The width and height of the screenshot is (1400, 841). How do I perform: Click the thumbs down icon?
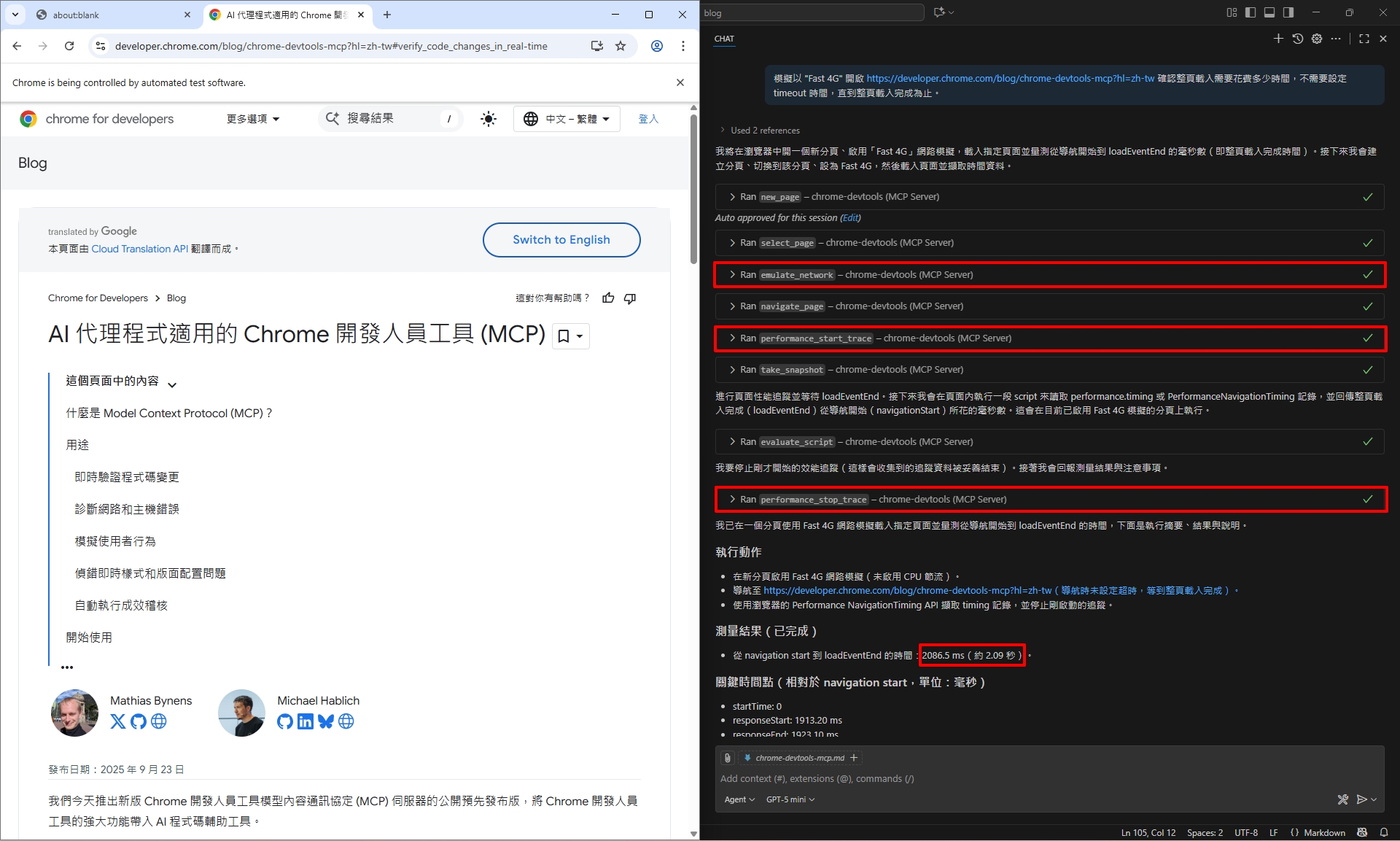(630, 298)
